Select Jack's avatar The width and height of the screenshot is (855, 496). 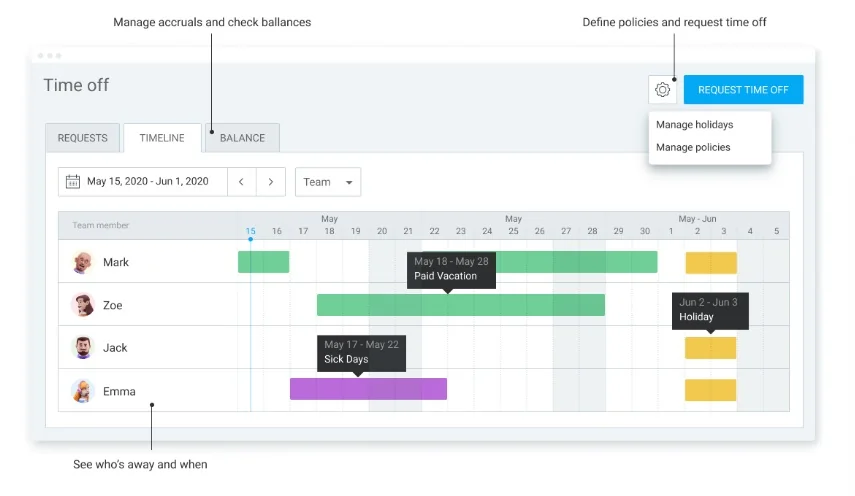pos(83,348)
